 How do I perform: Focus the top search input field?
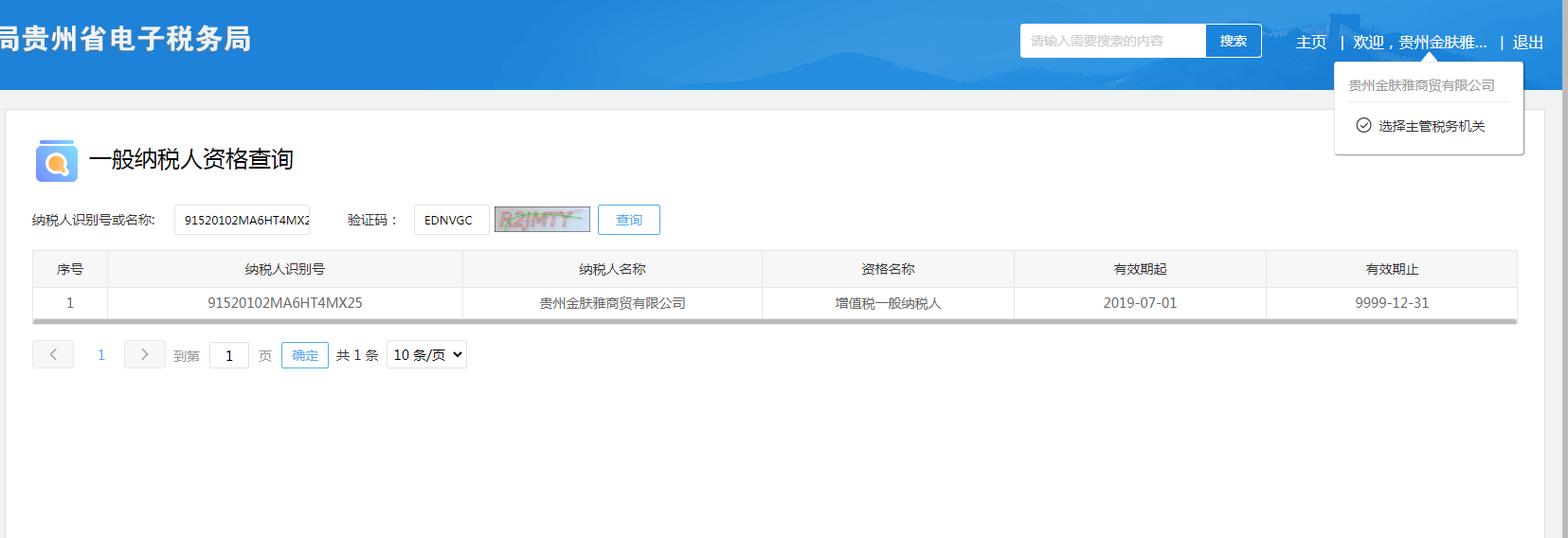1112,41
